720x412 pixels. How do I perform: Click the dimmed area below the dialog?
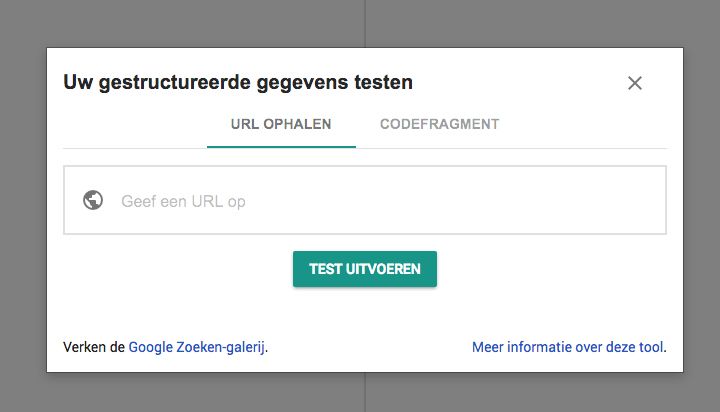click(x=360, y=393)
